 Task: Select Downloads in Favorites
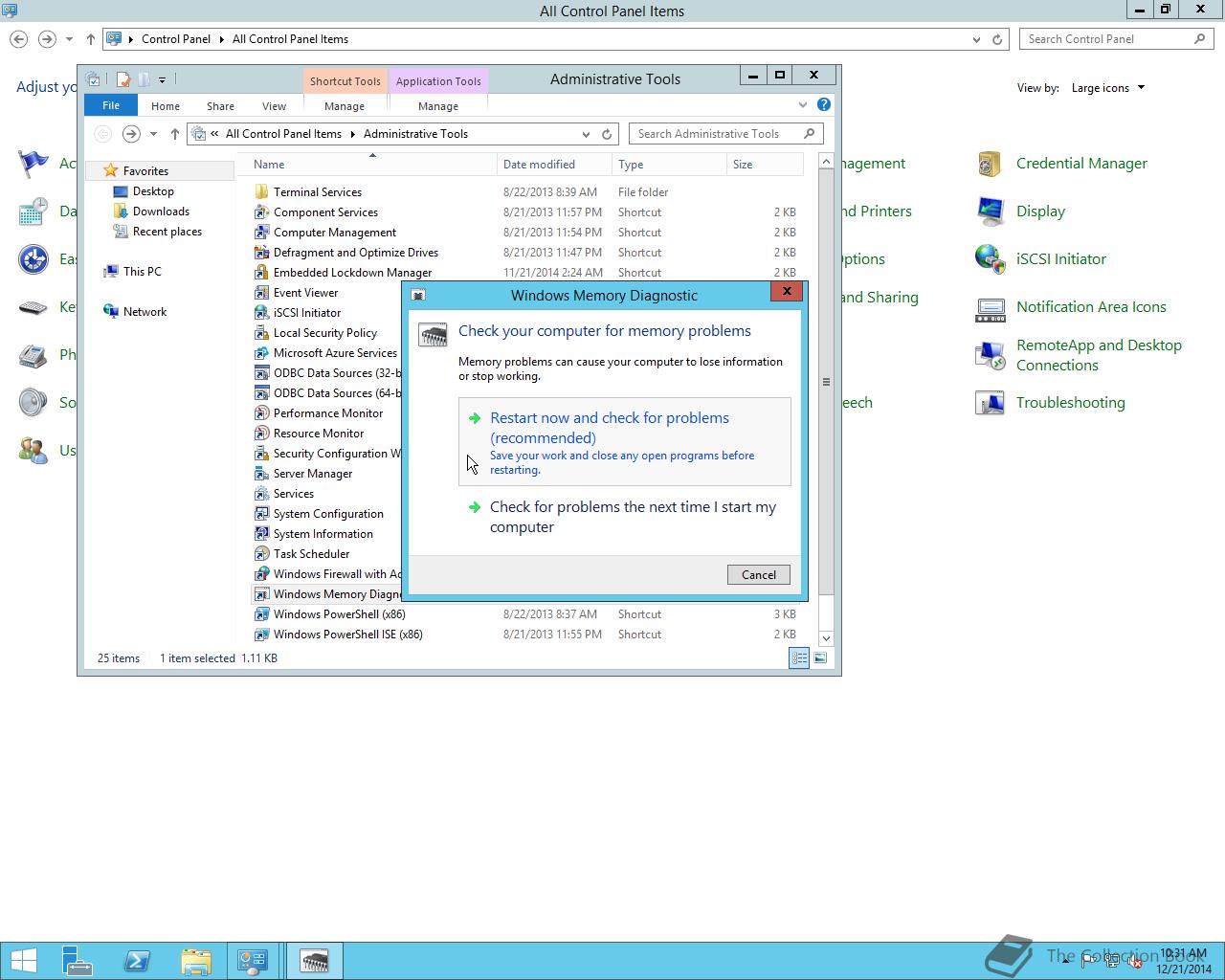tap(161, 212)
